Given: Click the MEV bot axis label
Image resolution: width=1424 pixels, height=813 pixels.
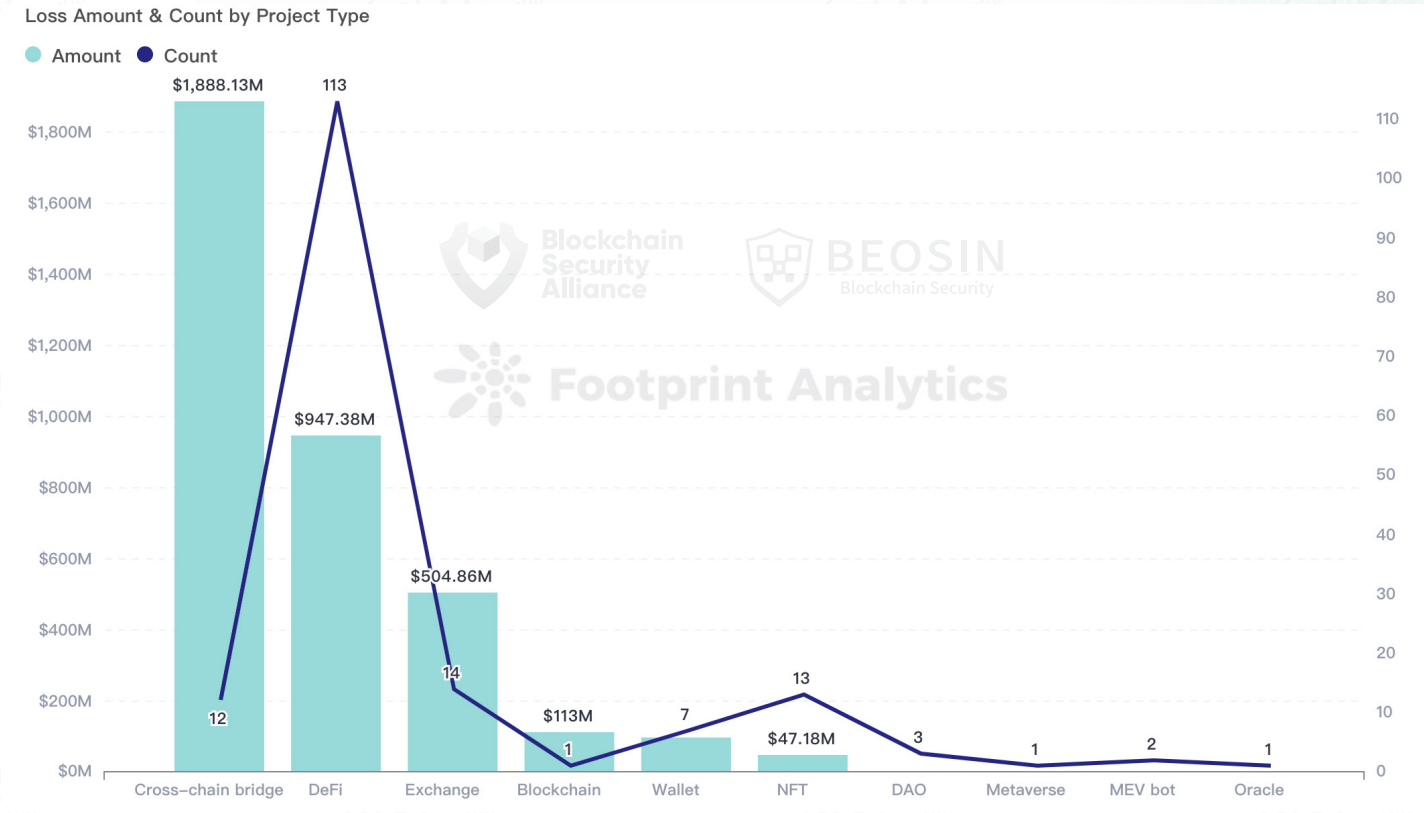Looking at the screenshot, I should click(x=1142, y=789).
